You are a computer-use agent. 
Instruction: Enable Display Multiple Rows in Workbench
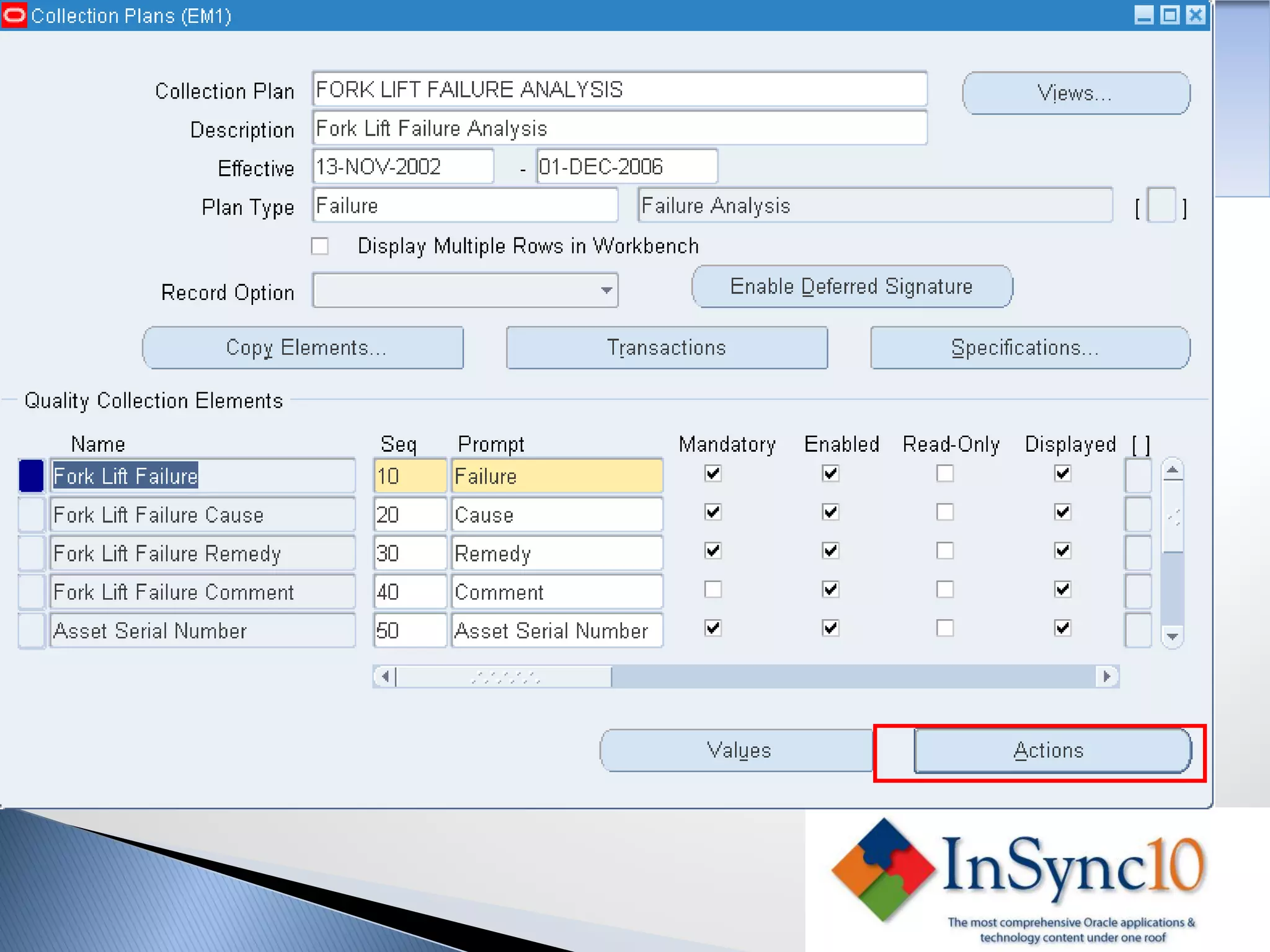(320, 246)
